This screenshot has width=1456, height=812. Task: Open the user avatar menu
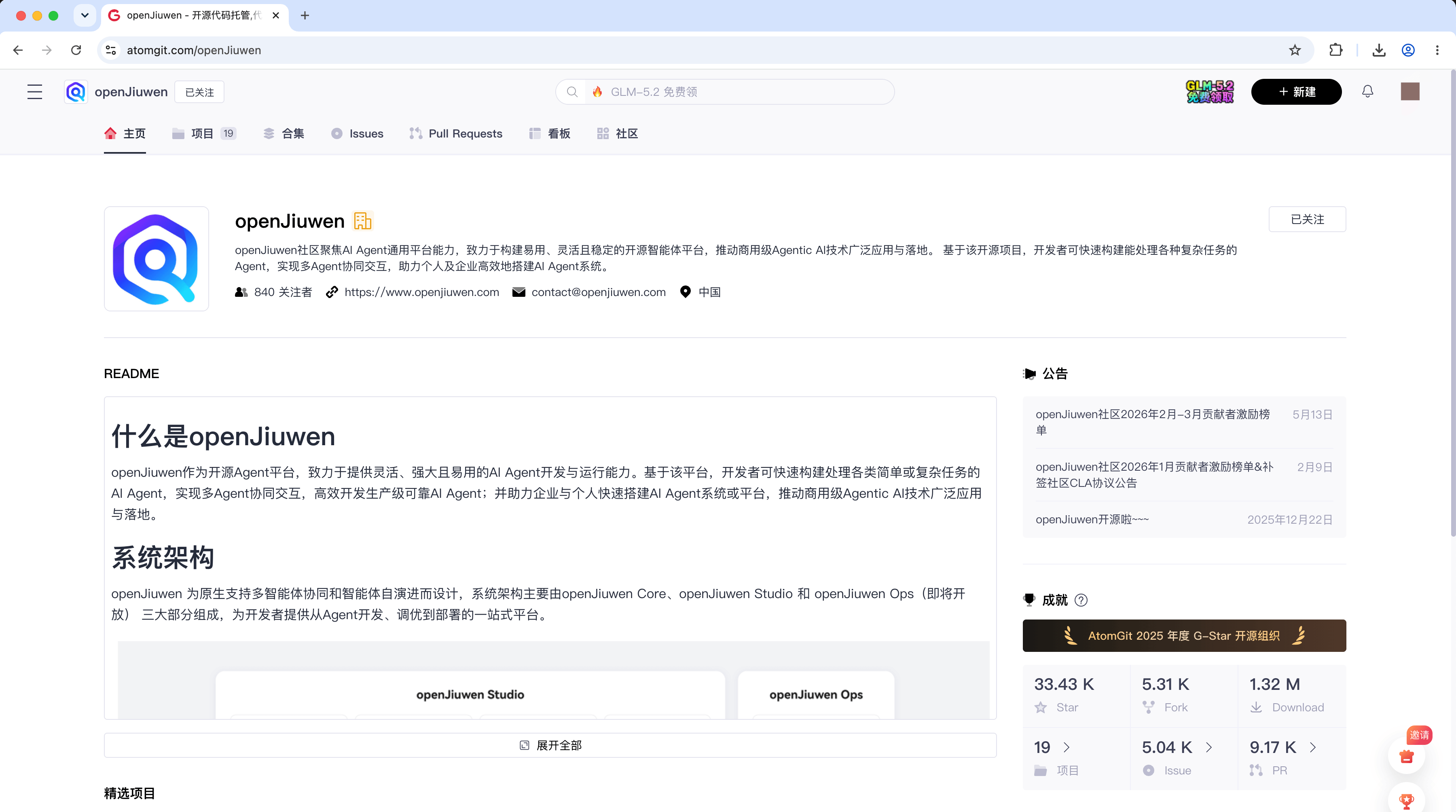pyautogui.click(x=1409, y=91)
